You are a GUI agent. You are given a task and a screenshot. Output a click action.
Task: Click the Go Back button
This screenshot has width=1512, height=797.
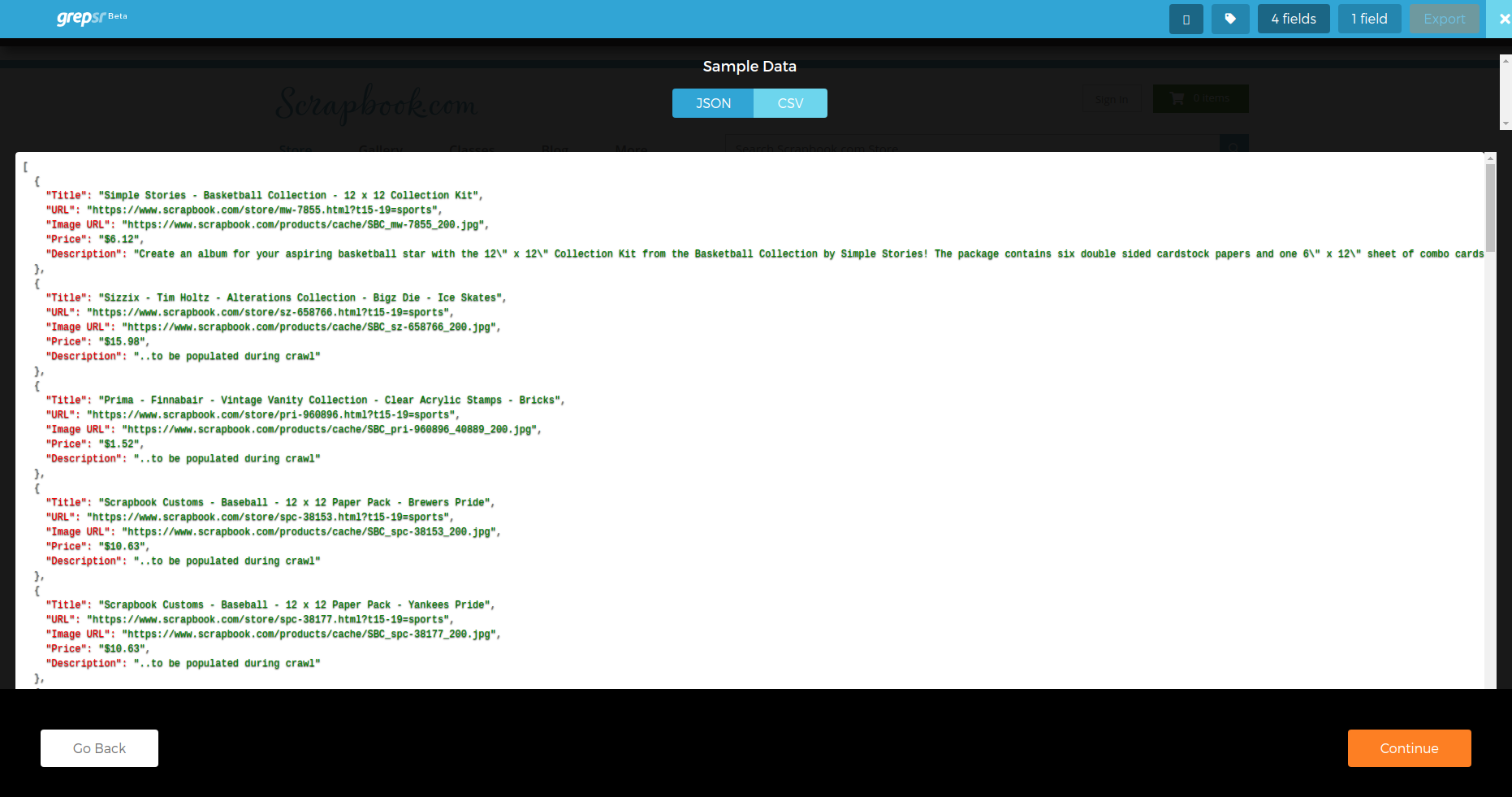pos(99,748)
